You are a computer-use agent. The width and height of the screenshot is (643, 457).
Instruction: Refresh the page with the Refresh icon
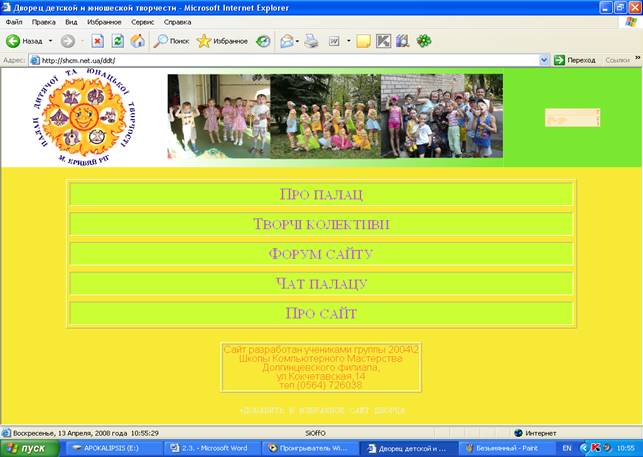[x=117, y=41]
